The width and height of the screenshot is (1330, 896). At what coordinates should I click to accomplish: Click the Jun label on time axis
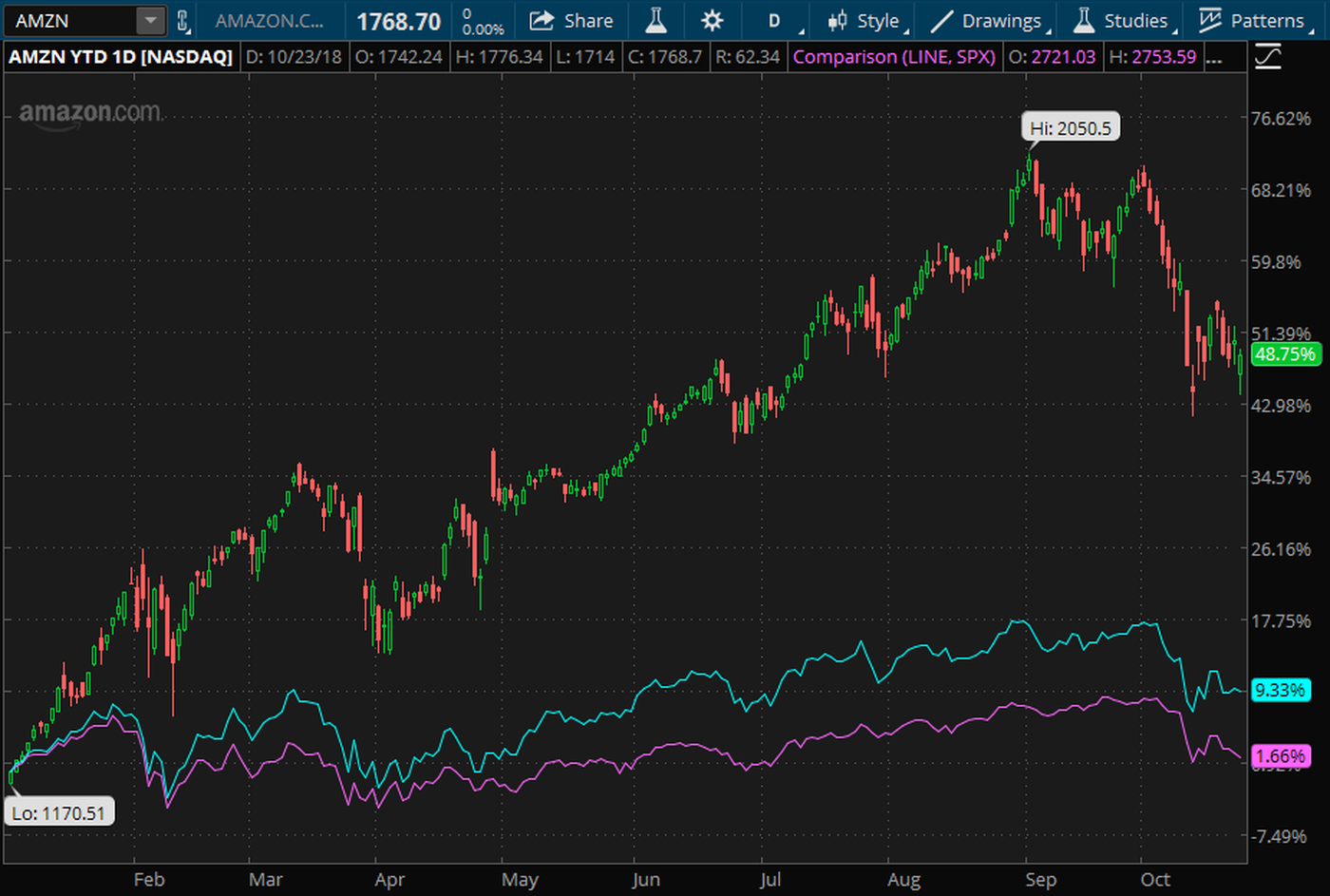click(646, 880)
